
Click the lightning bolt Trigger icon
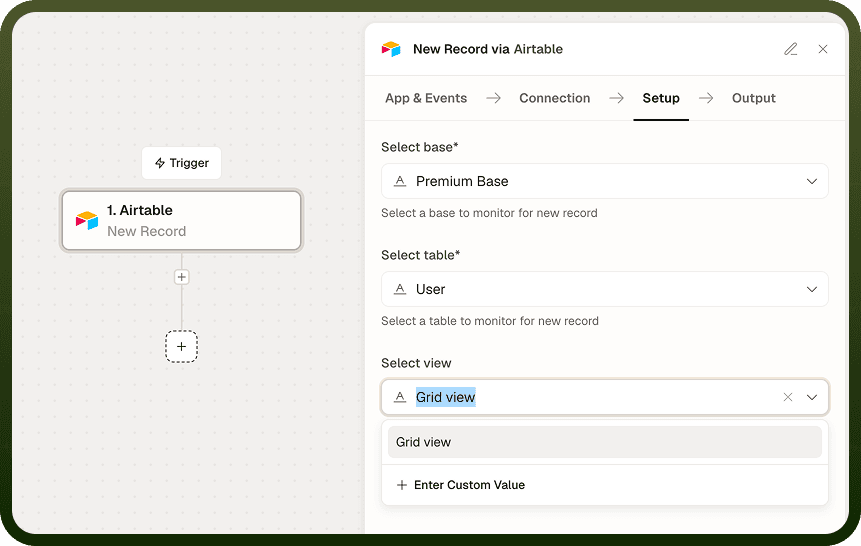(160, 163)
